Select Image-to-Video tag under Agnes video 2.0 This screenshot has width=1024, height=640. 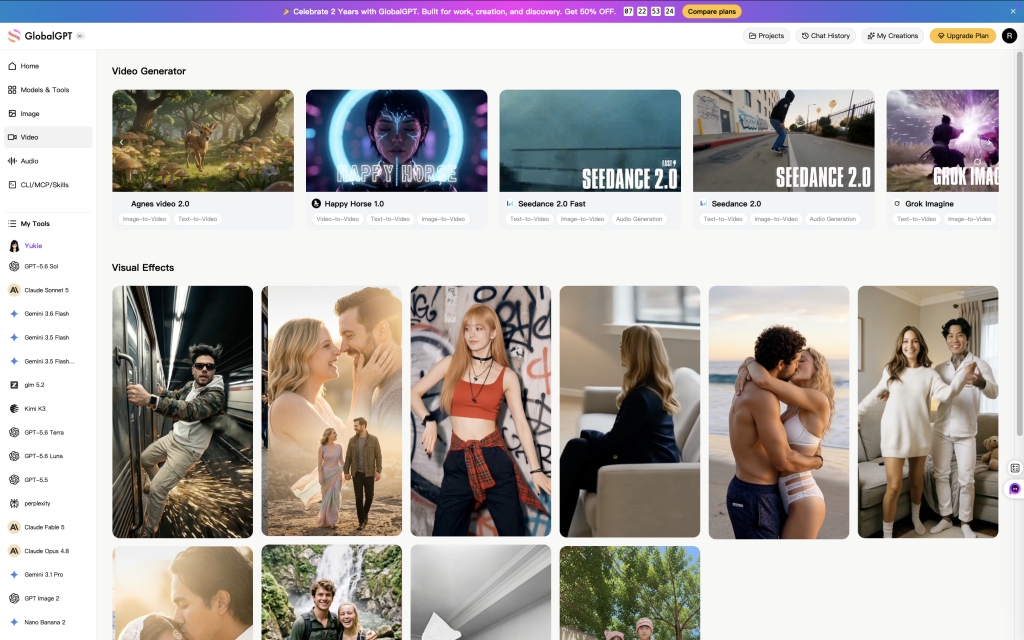point(144,219)
